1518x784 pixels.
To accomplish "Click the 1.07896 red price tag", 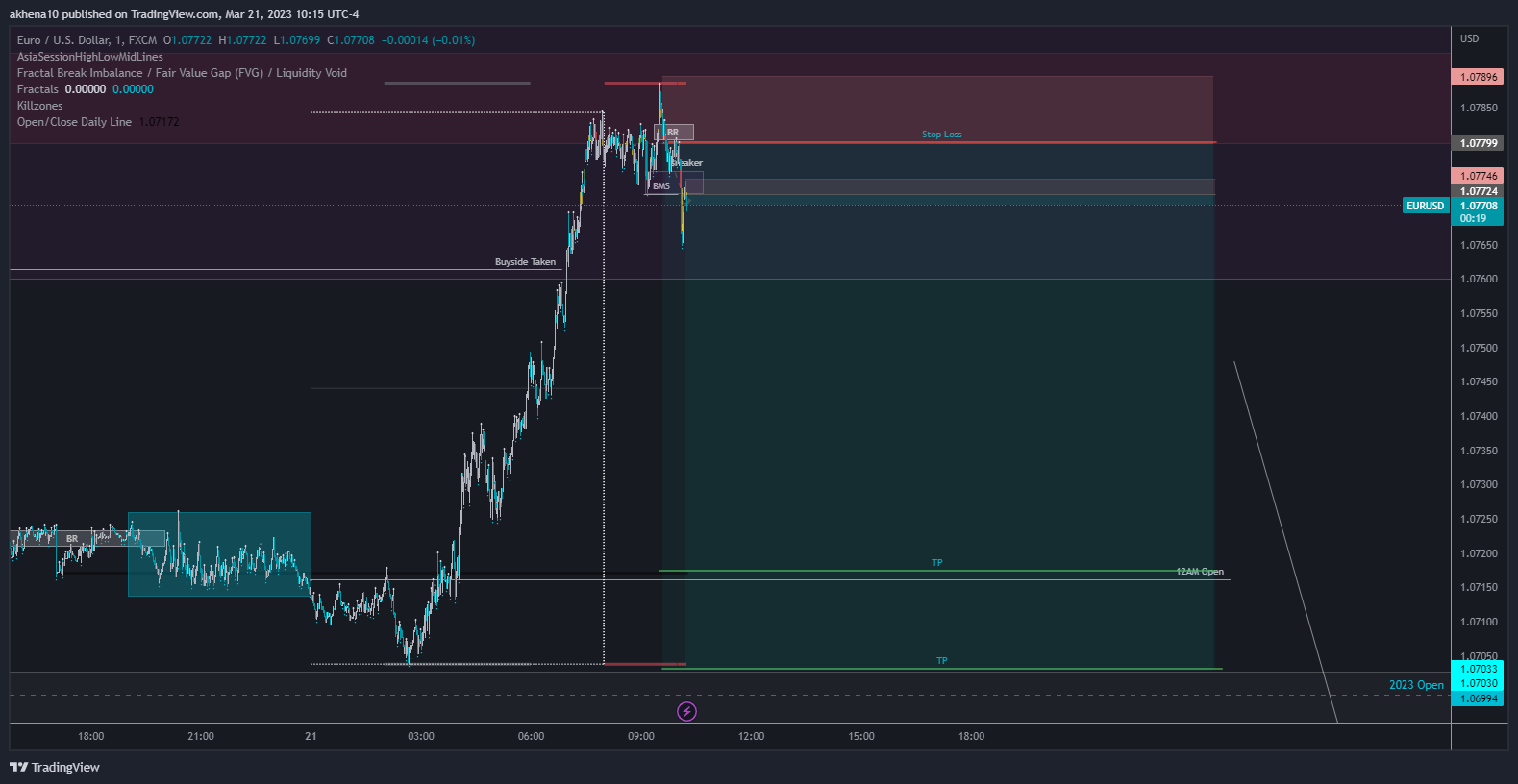I will pos(1478,77).
